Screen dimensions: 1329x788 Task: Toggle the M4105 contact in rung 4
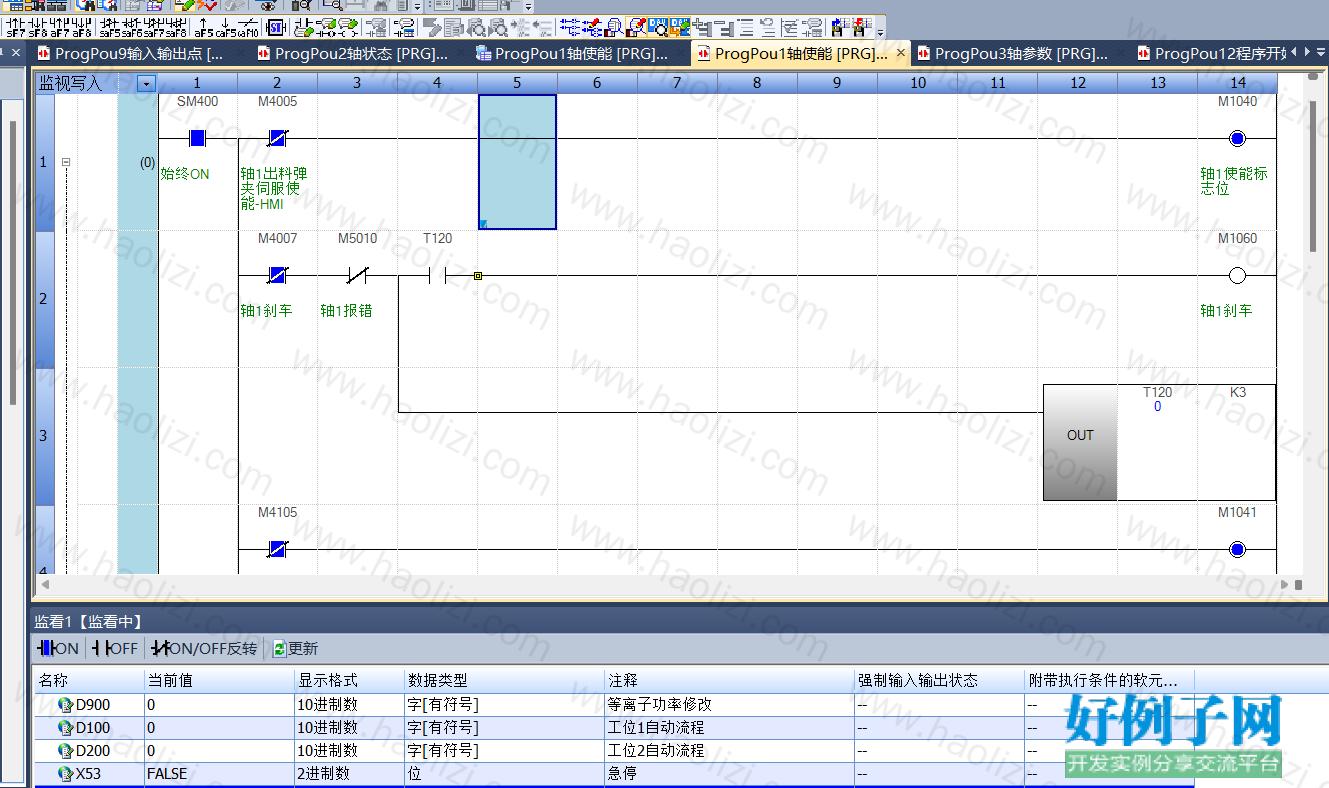click(277, 549)
